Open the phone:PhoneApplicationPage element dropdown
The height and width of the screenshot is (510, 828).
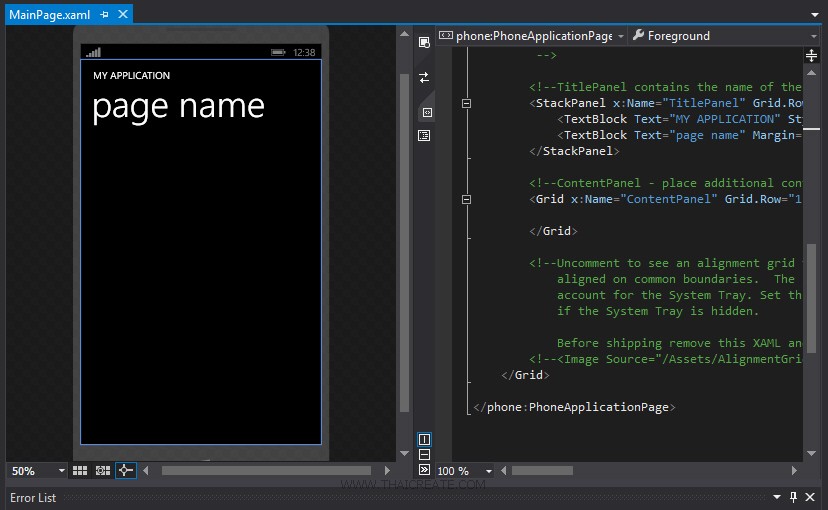click(620, 36)
